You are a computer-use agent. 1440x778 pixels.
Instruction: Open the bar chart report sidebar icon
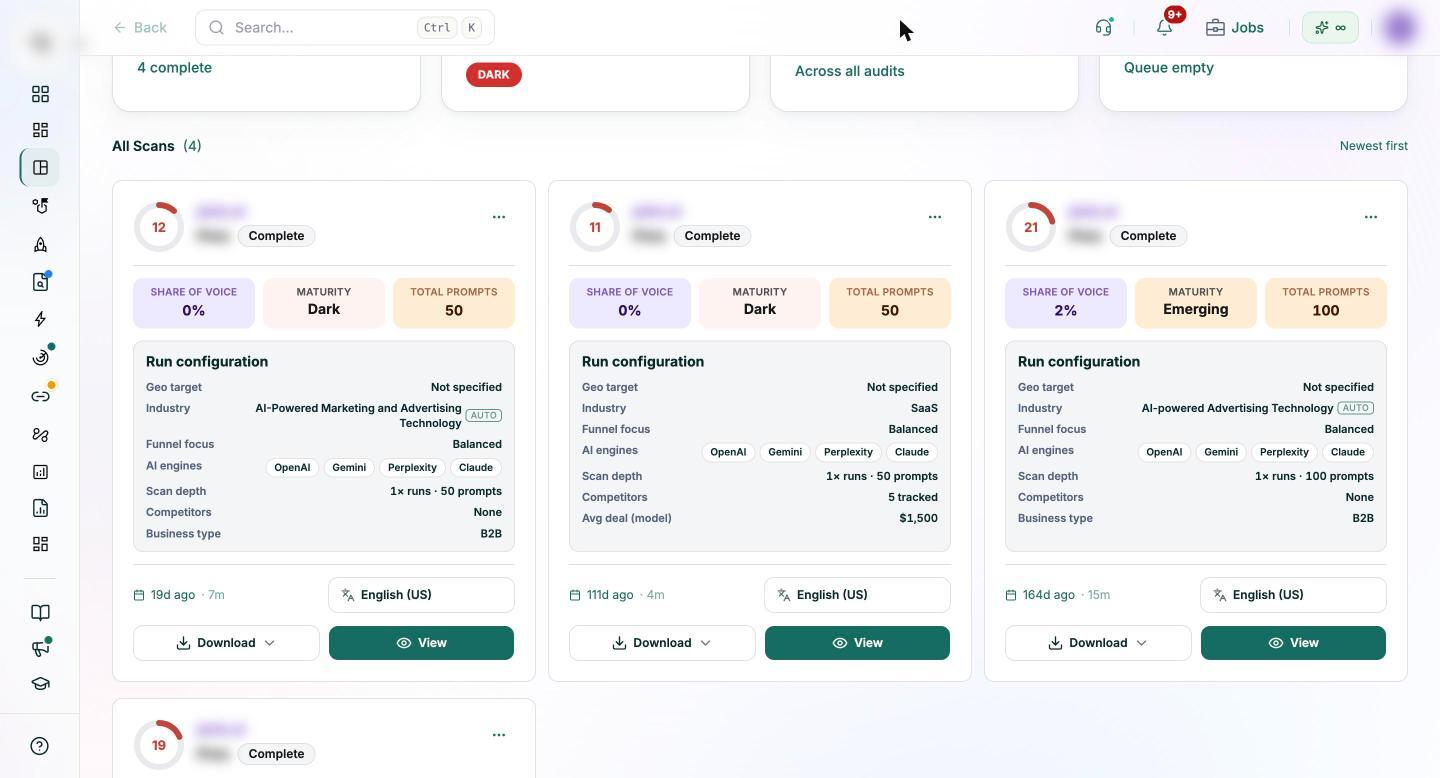pyautogui.click(x=40, y=472)
